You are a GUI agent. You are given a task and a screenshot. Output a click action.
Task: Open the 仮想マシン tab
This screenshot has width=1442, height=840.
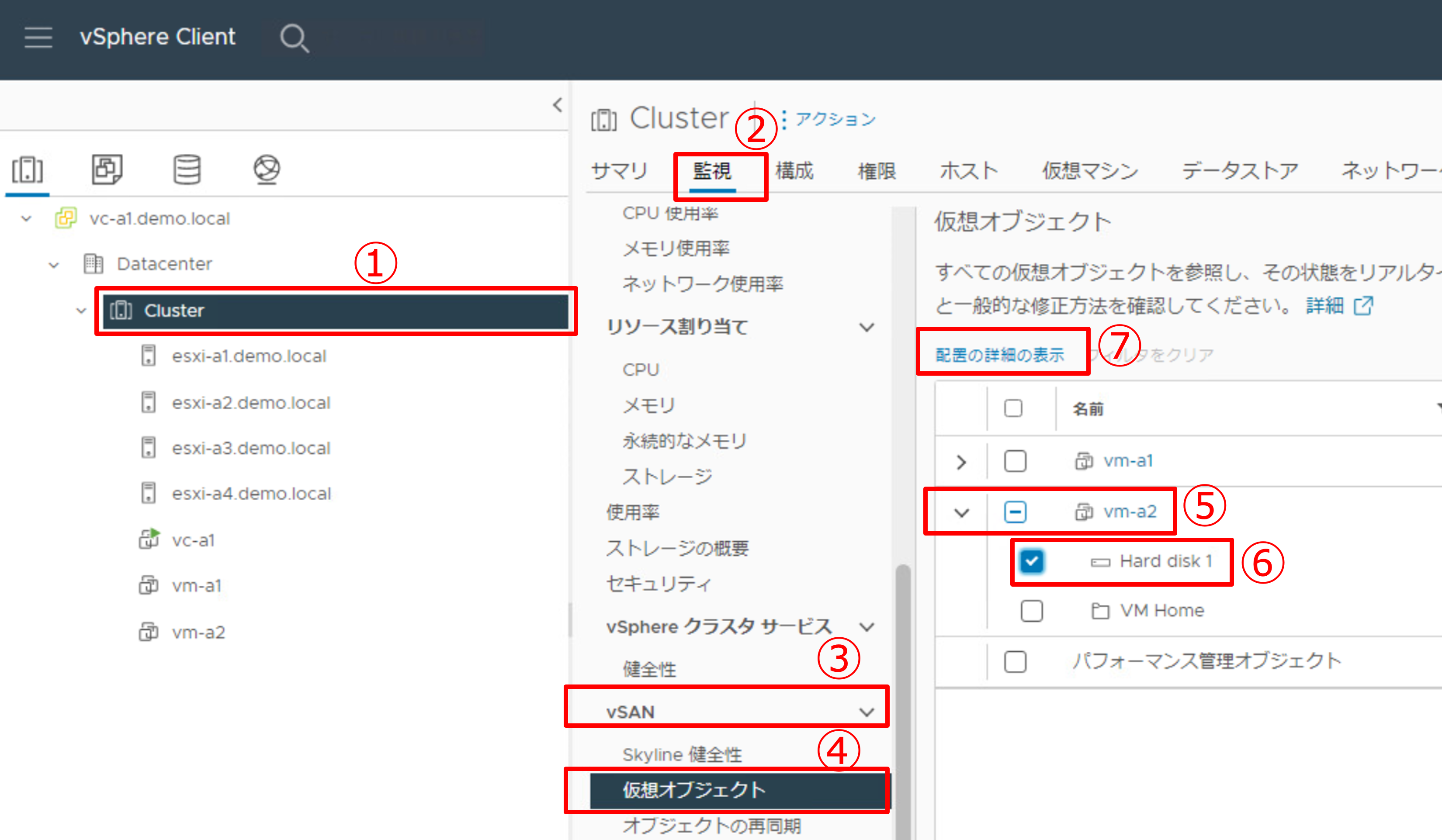[1089, 170]
